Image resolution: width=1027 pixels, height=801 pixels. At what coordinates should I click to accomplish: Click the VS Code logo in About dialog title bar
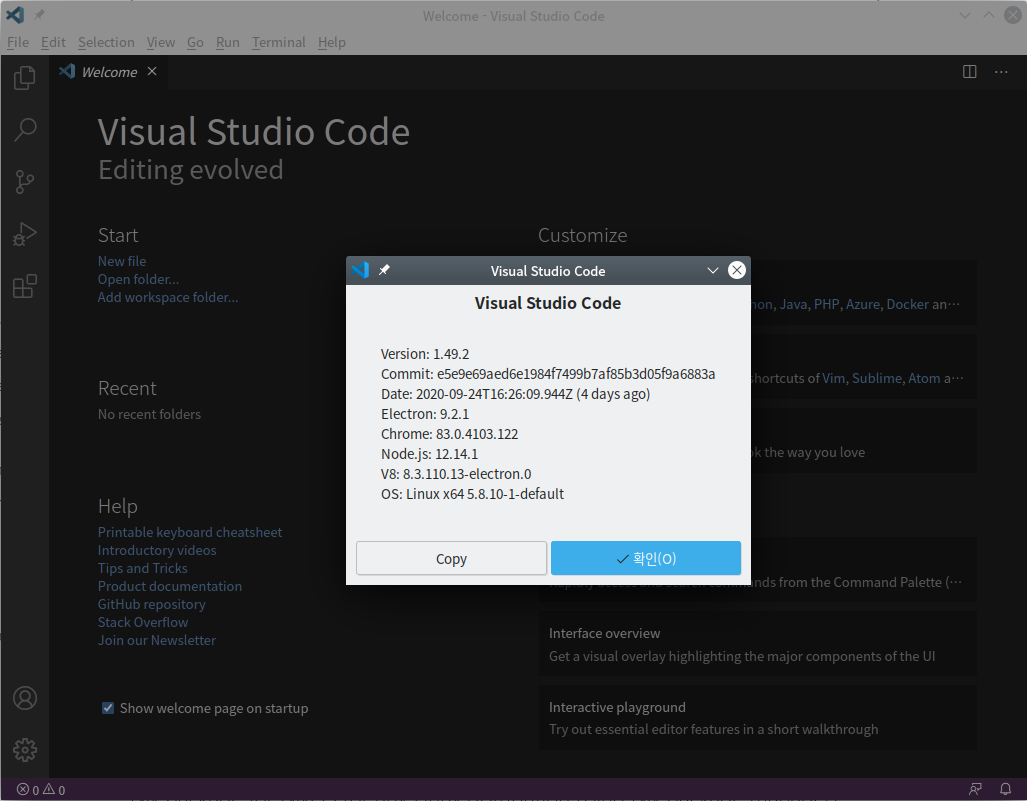[360, 270]
